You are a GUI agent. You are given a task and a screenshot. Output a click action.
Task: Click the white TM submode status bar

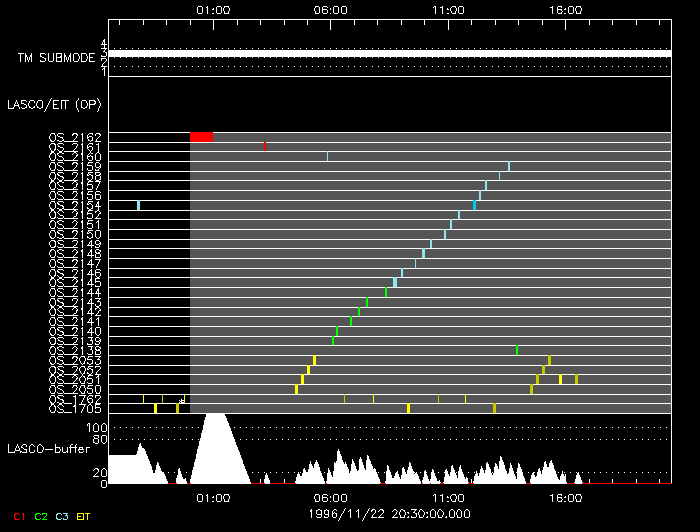click(390, 53)
